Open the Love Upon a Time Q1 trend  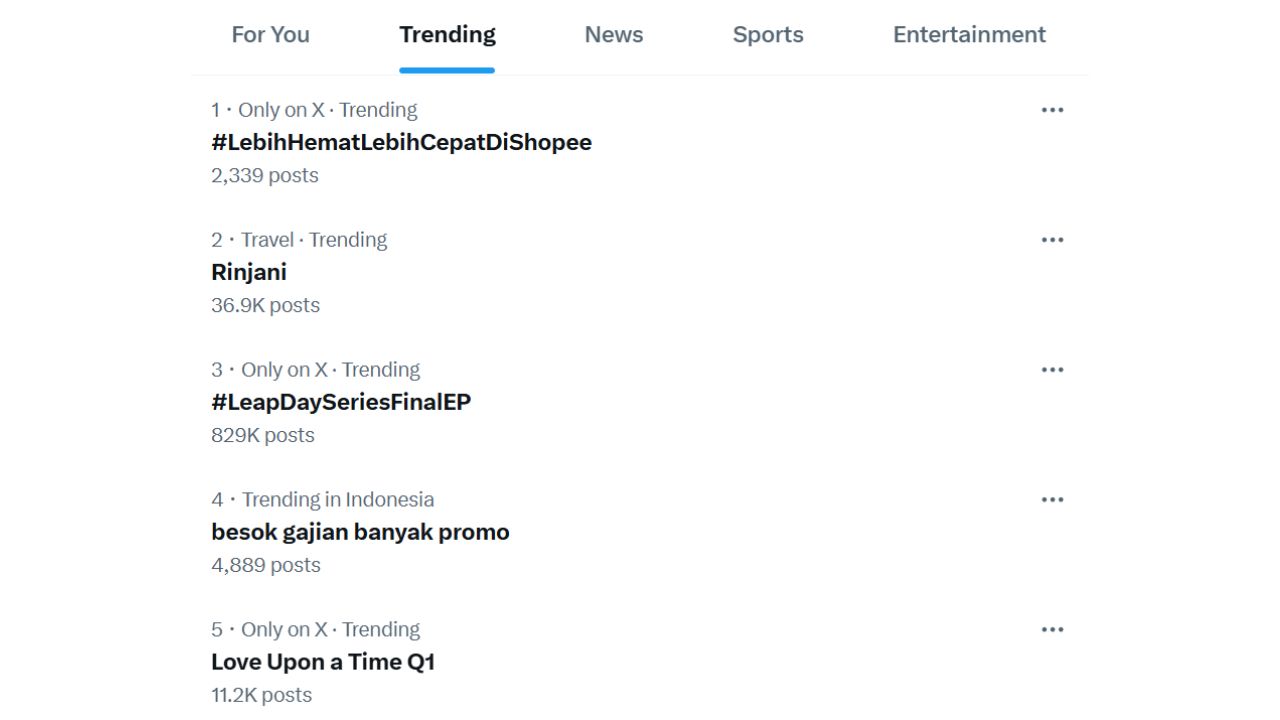323,662
